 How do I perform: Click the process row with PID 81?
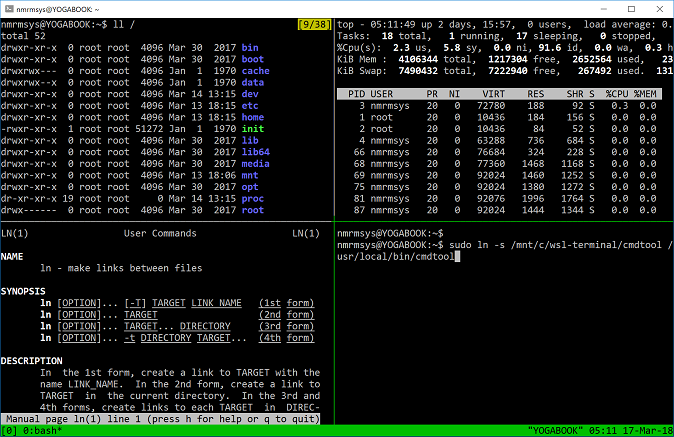point(499,199)
